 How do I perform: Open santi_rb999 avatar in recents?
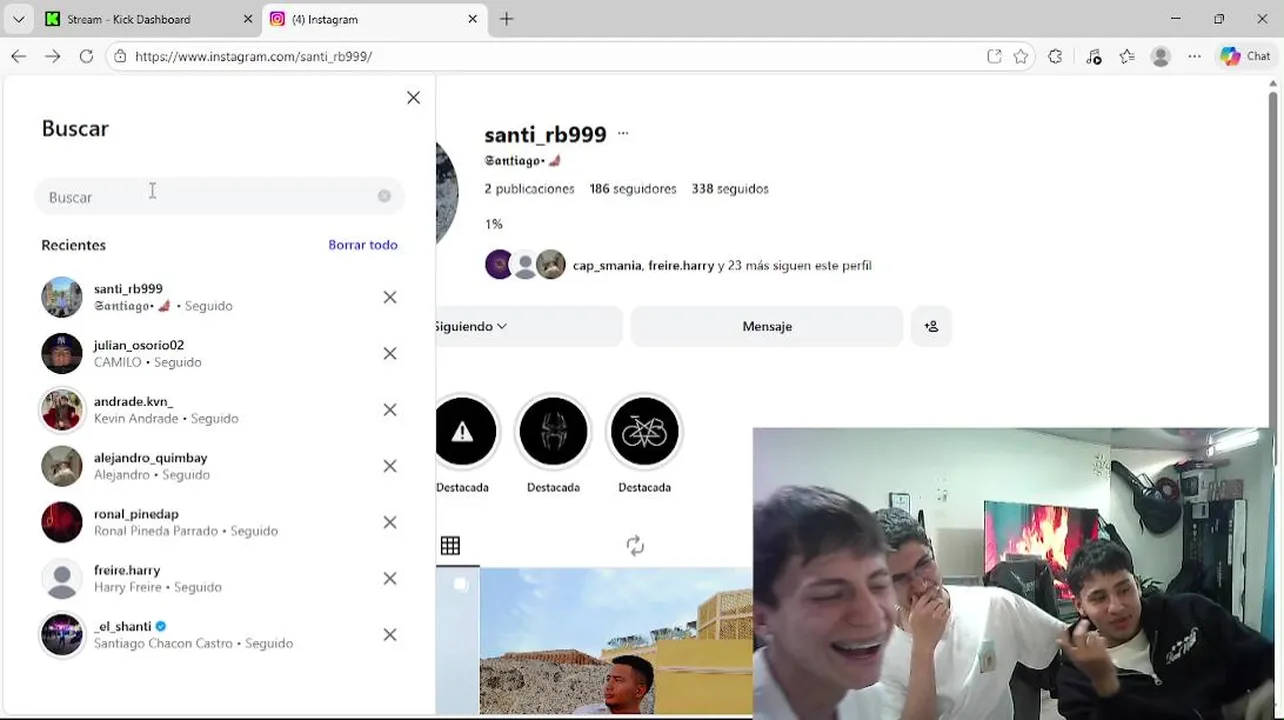(x=62, y=297)
